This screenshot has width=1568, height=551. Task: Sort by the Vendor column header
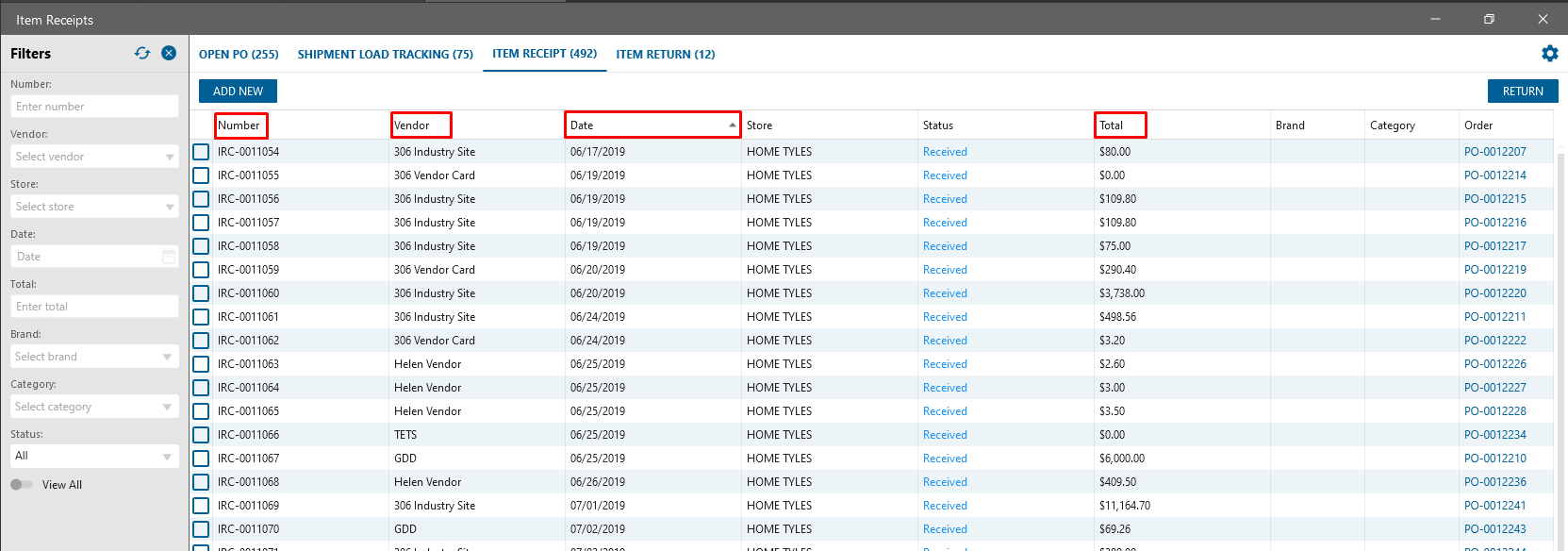tap(412, 125)
